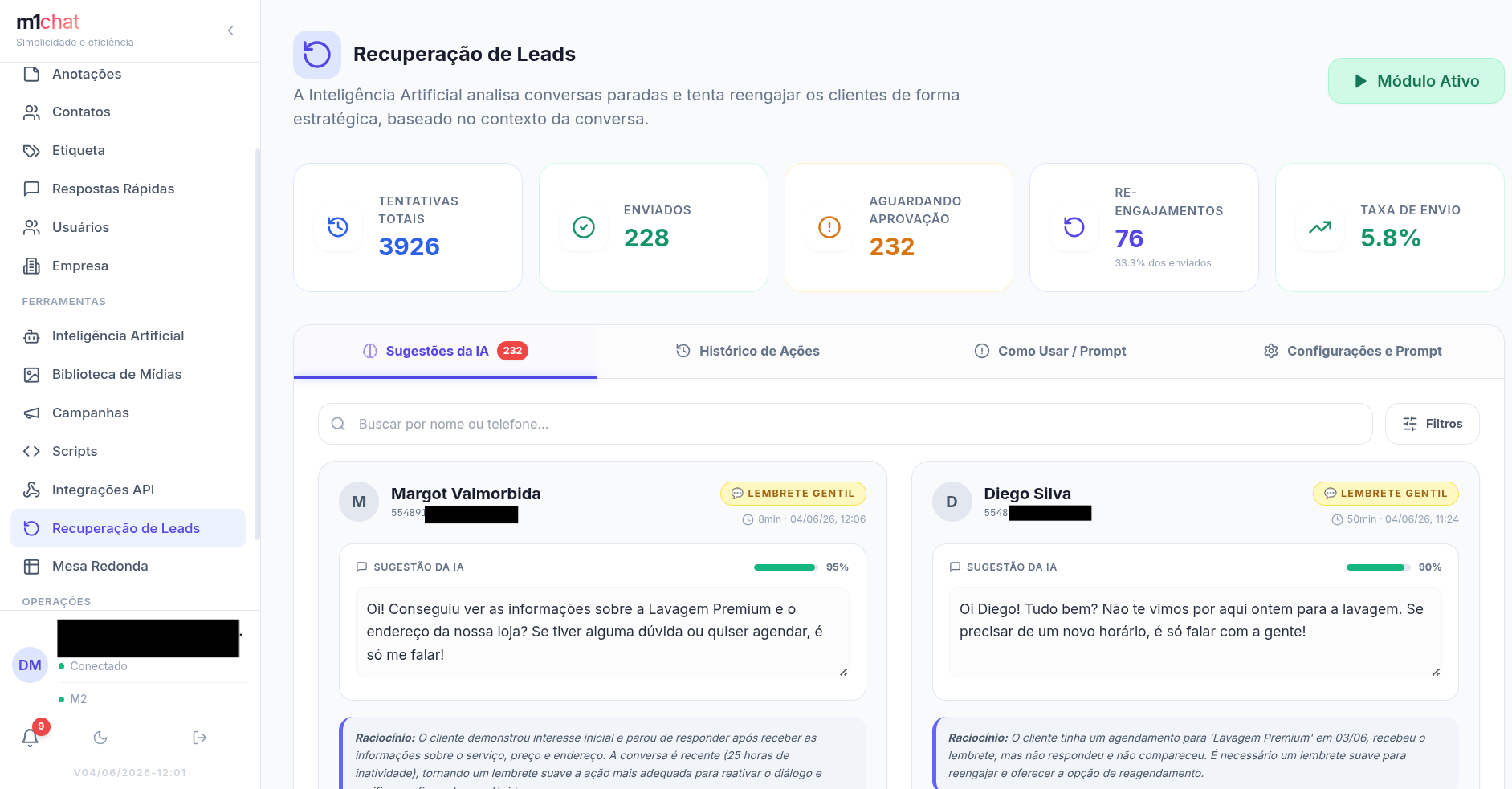Click the Mesa Redonda table icon

coord(31,567)
